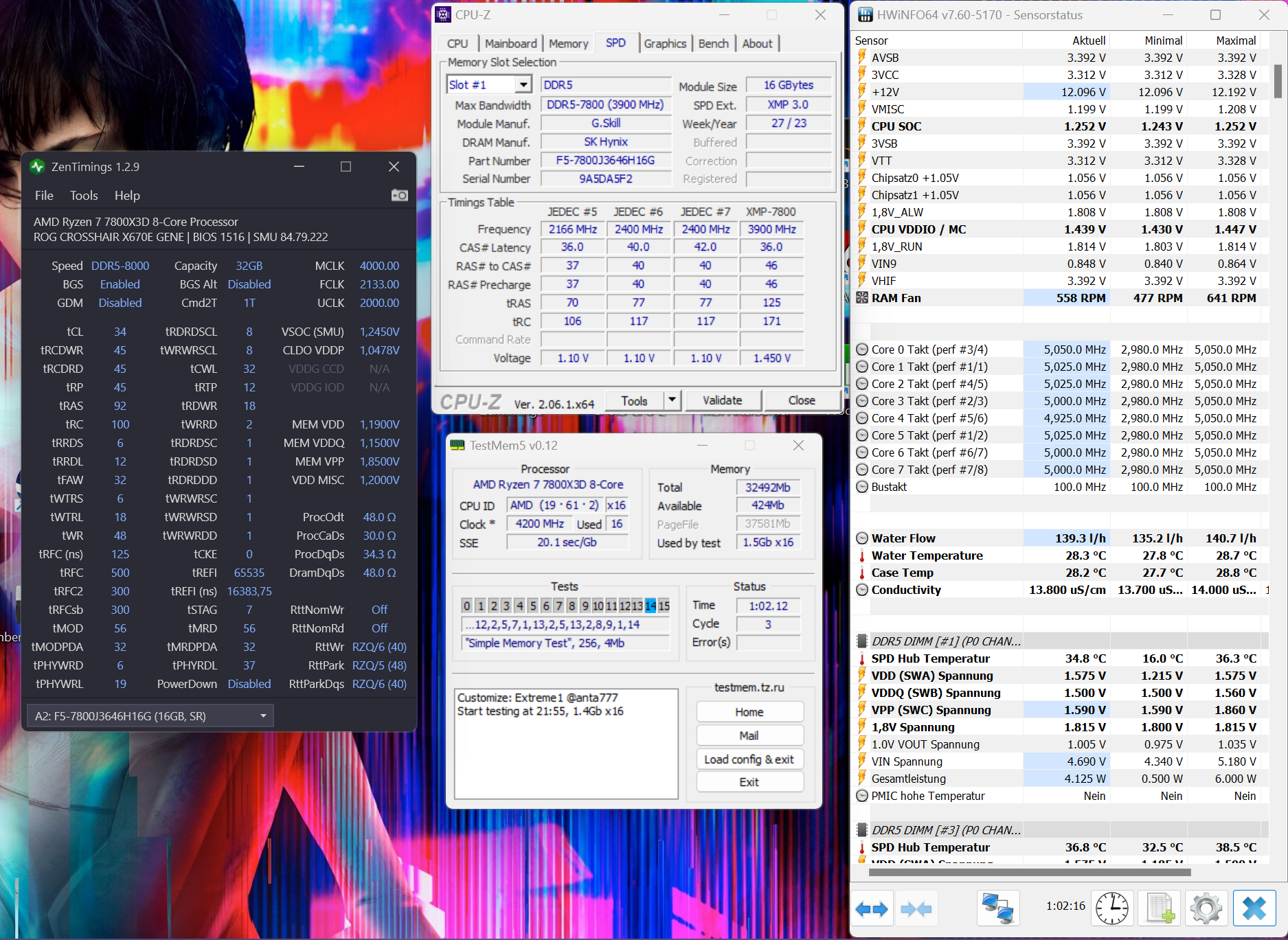Switch to the CPU-Z Memory tab
Image resolution: width=1288 pixels, height=940 pixels.
[569, 43]
